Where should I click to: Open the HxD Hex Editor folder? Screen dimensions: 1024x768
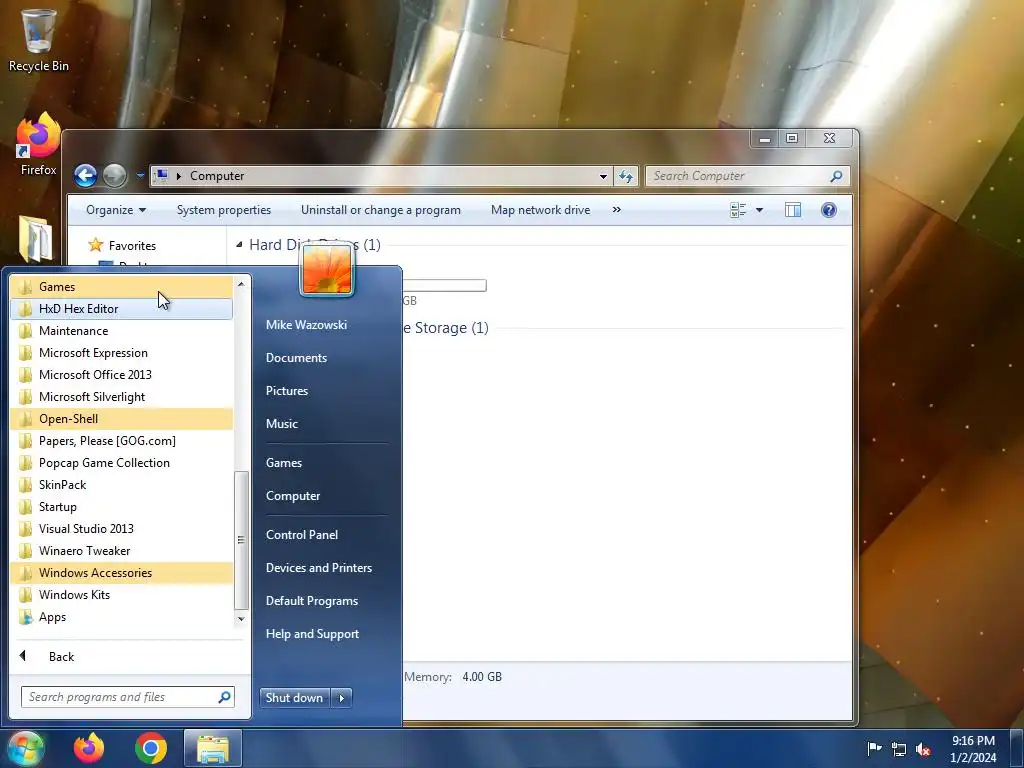tap(121, 309)
